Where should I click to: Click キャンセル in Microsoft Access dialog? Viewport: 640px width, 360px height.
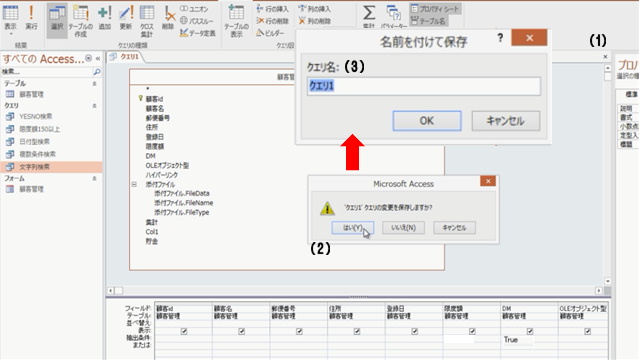(454, 228)
